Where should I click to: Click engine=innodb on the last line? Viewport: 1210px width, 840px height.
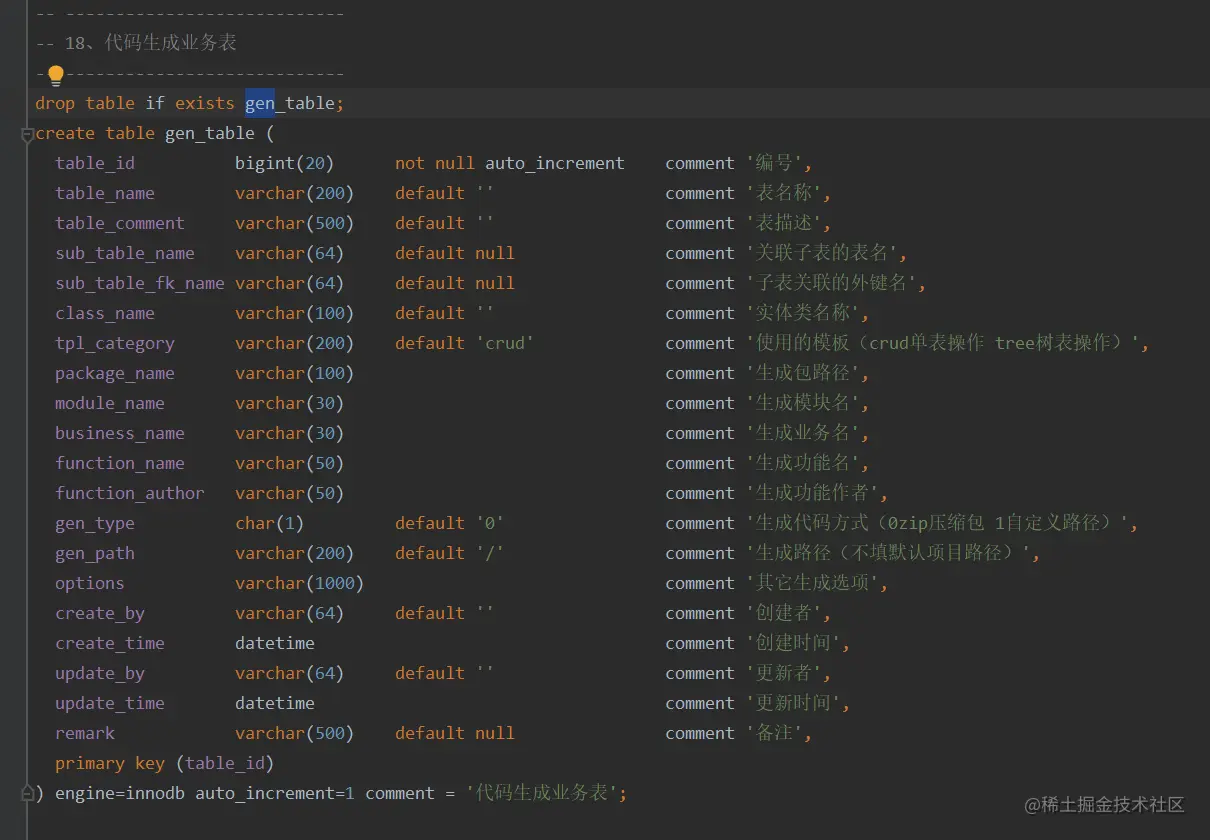[x=120, y=793]
